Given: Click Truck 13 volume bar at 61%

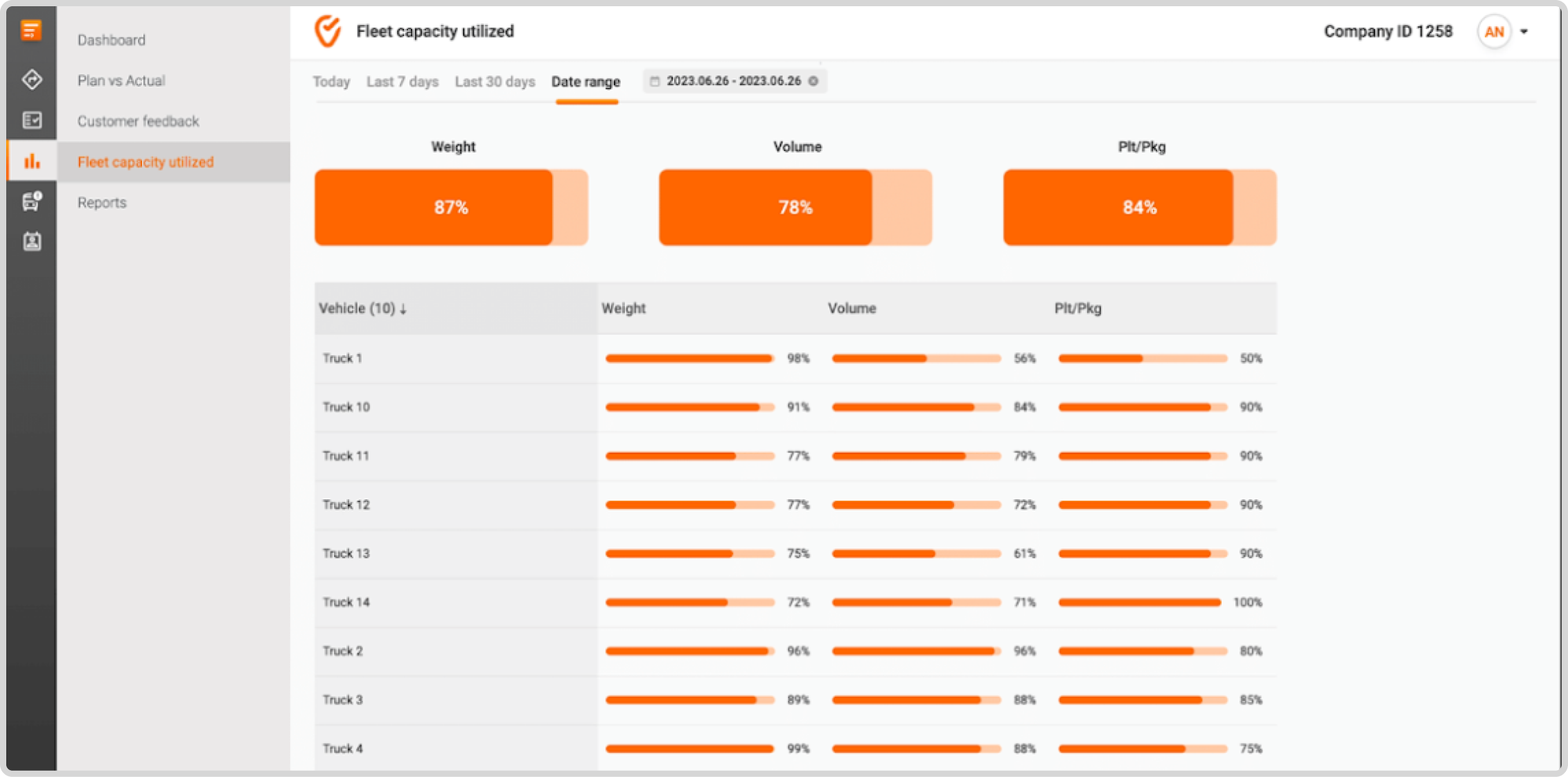Looking at the screenshot, I should (917, 554).
